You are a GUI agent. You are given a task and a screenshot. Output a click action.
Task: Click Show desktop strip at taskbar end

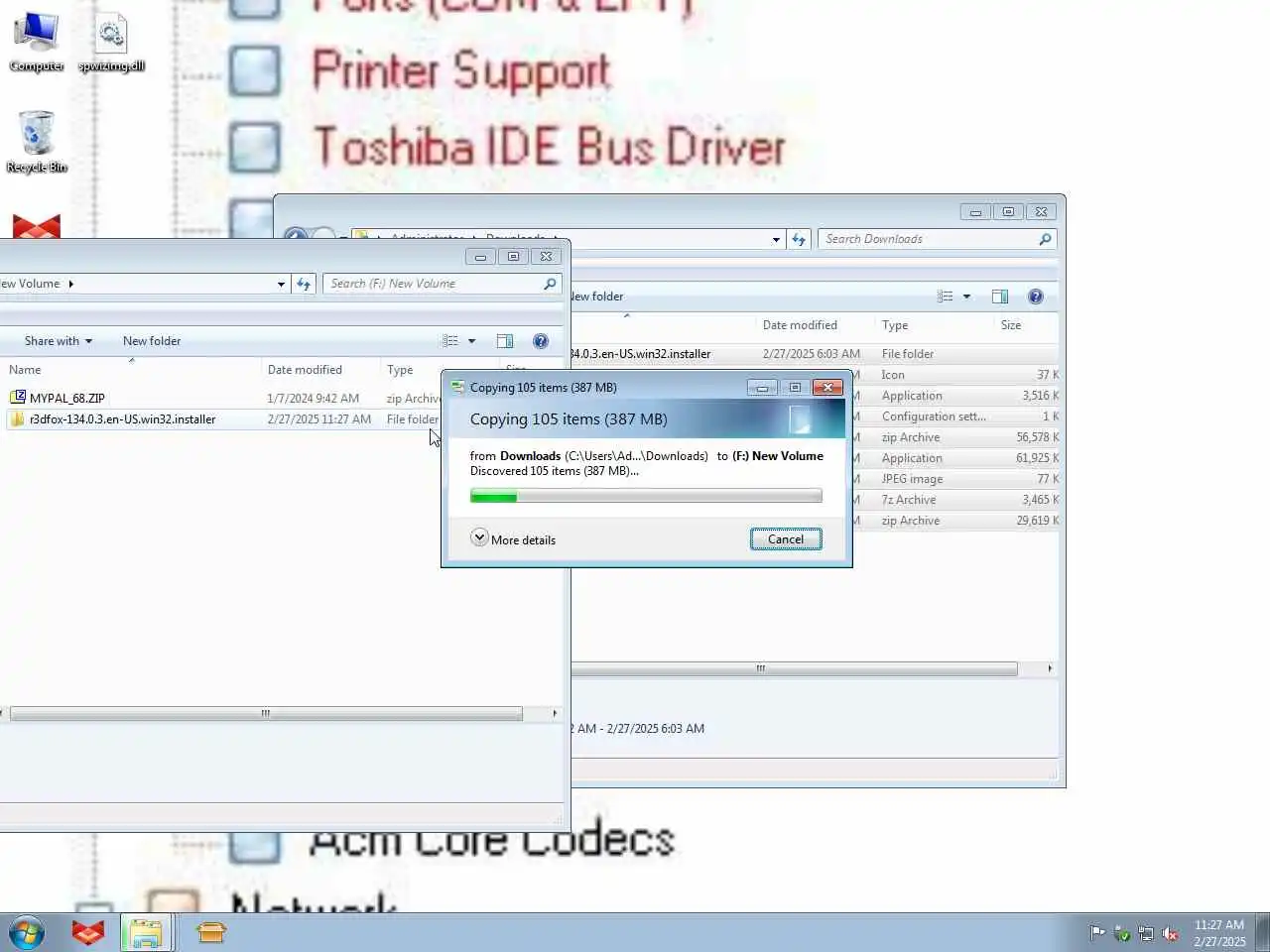[x=1262, y=933]
